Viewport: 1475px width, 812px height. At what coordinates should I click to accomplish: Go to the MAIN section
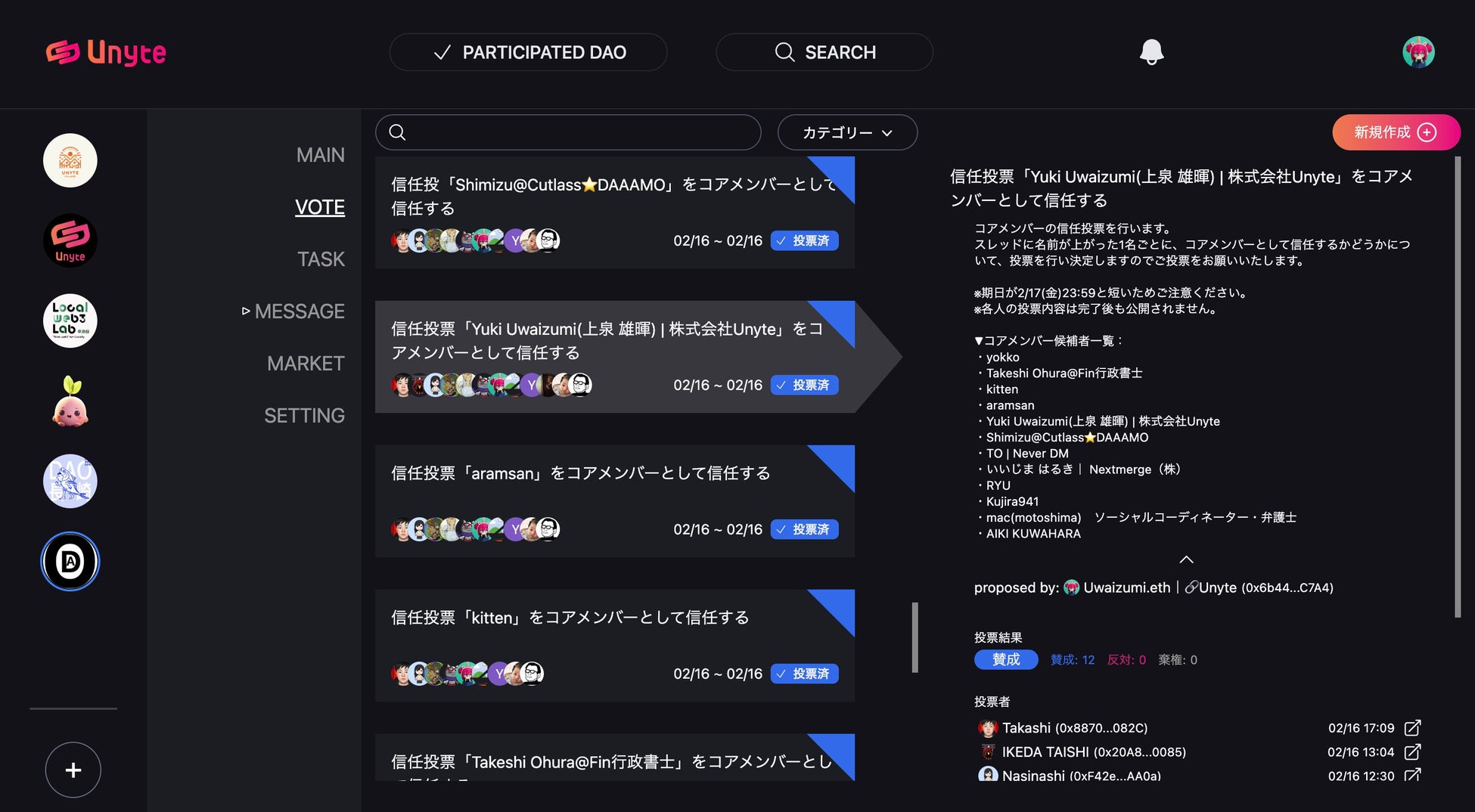321,155
